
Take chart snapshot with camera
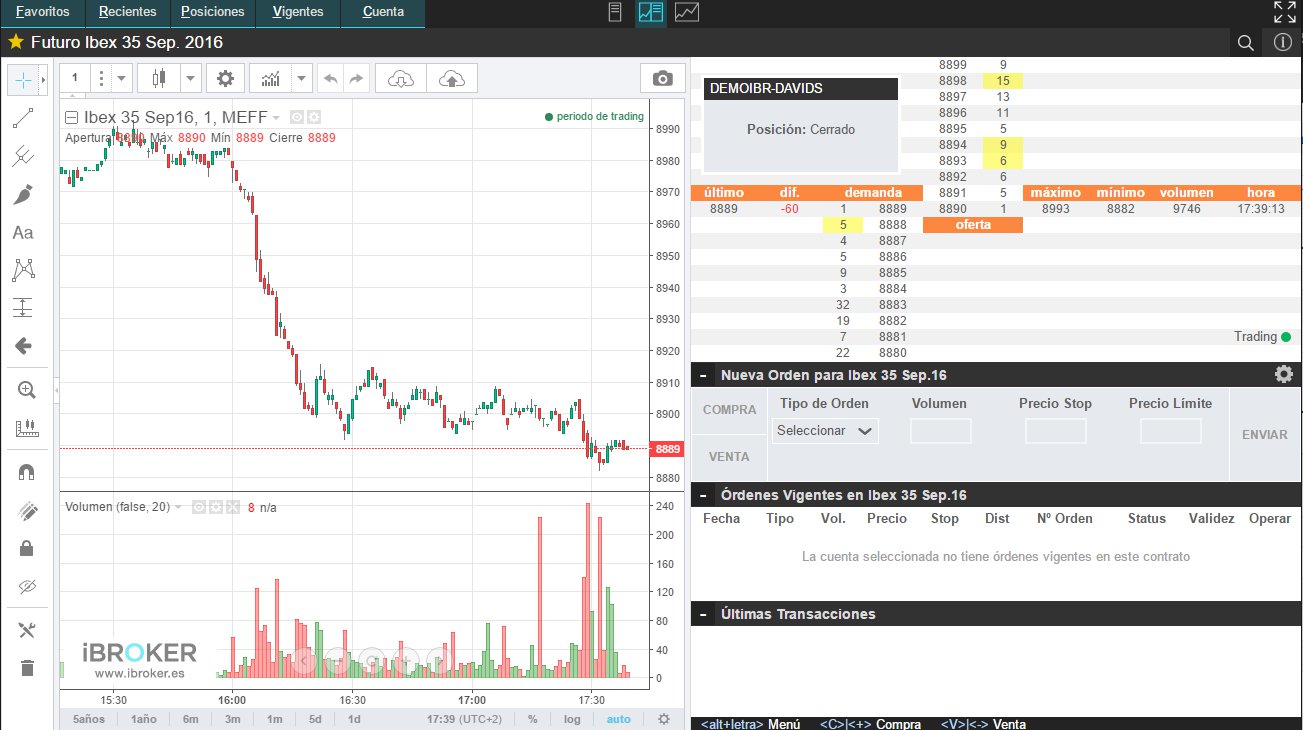[662, 78]
